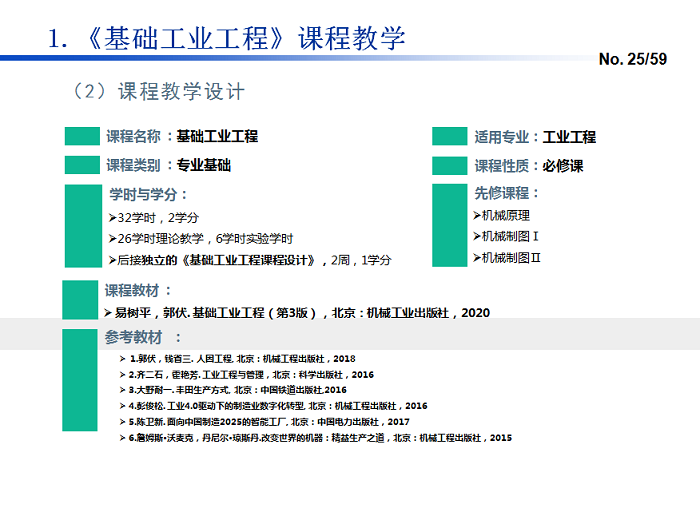700x520 pixels.
Task: Select the slide number No. 25/59
Action: tap(632, 60)
